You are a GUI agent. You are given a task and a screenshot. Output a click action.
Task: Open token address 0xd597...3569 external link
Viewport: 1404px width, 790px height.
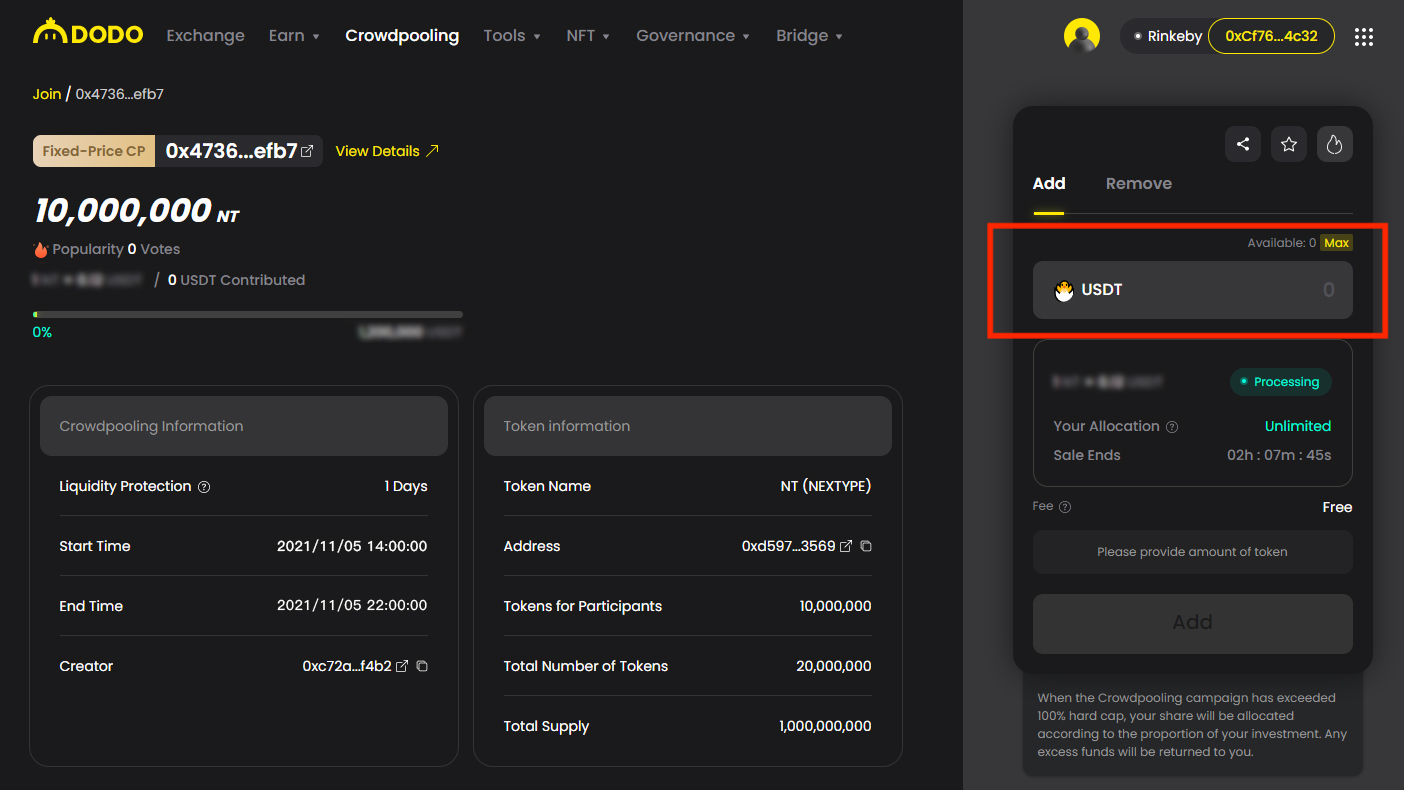click(846, 546)
